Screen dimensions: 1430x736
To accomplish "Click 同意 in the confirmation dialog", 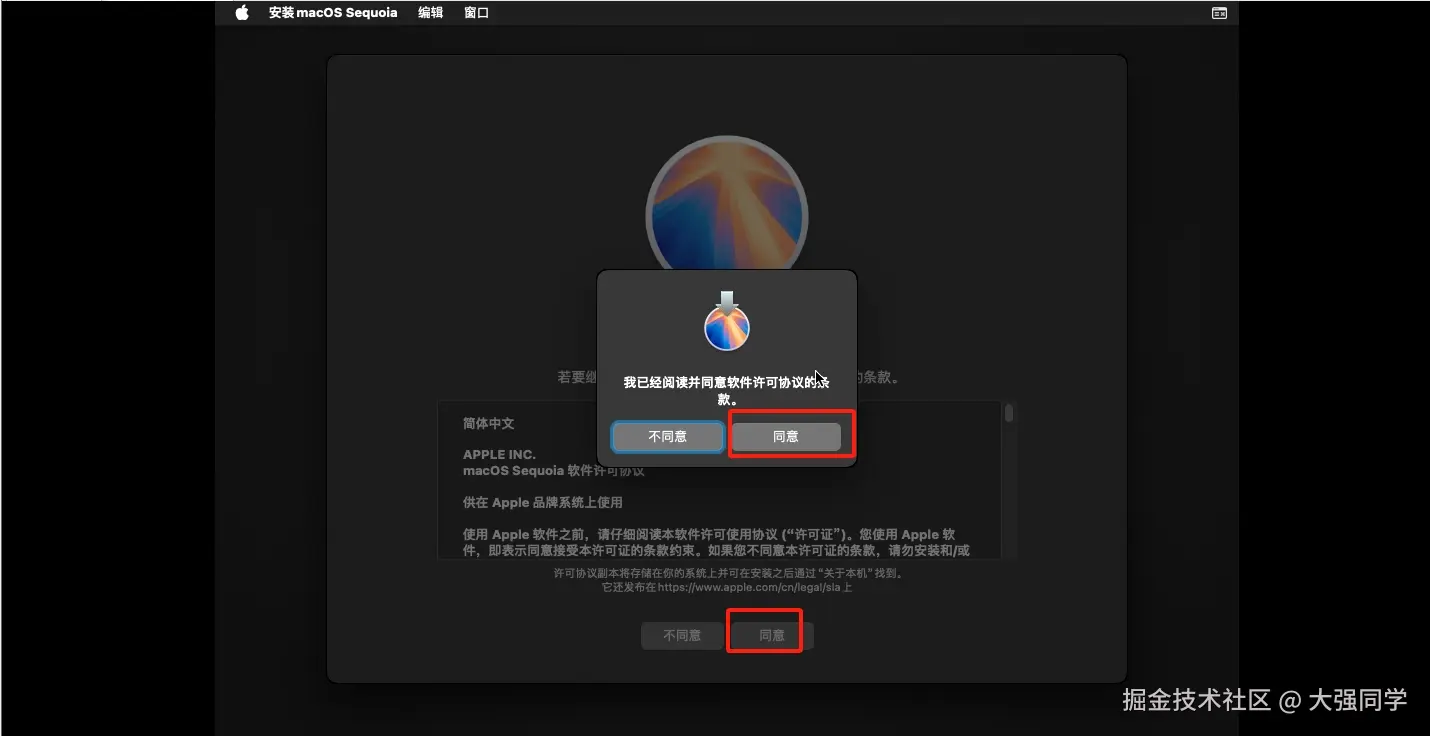I will 786,436.
